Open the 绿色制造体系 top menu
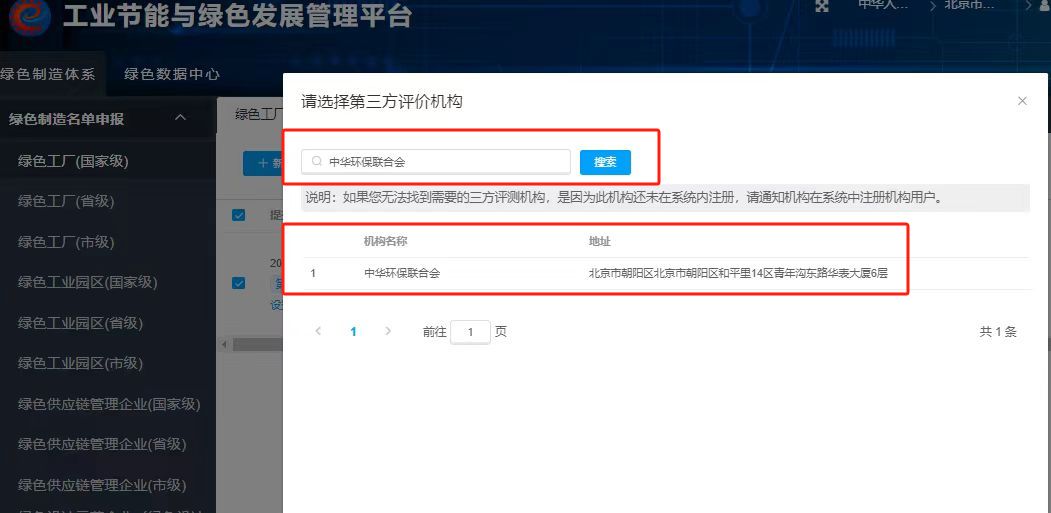This screenshot has width=1051, height=513. click(47, 74)
